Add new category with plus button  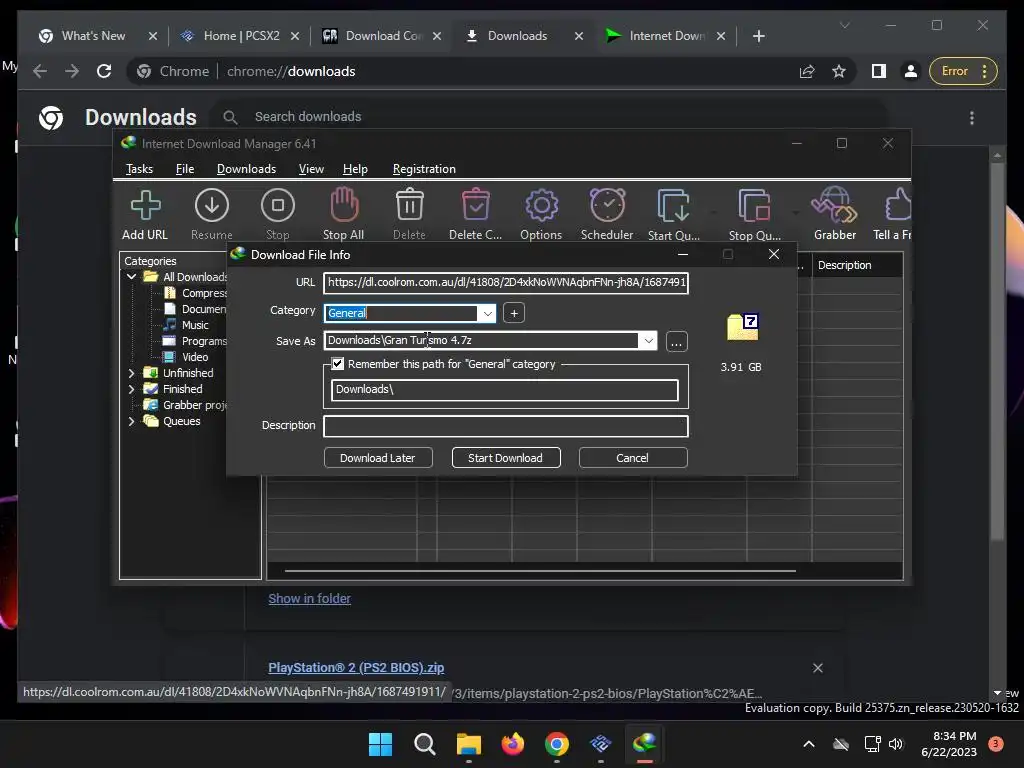tap(514, 313)
